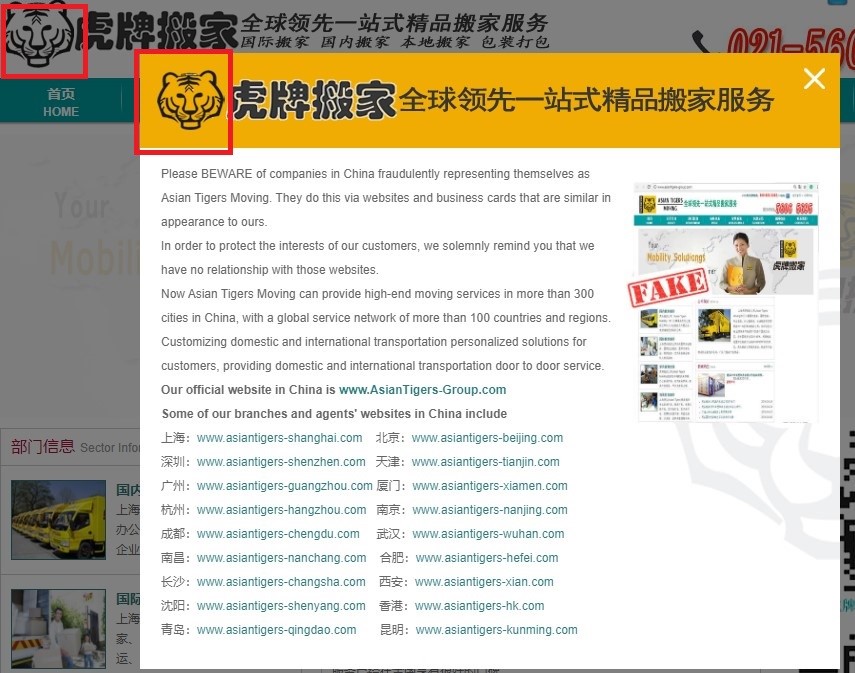Open the asiantigers-hefei.com link

click(x=487, y=558)
